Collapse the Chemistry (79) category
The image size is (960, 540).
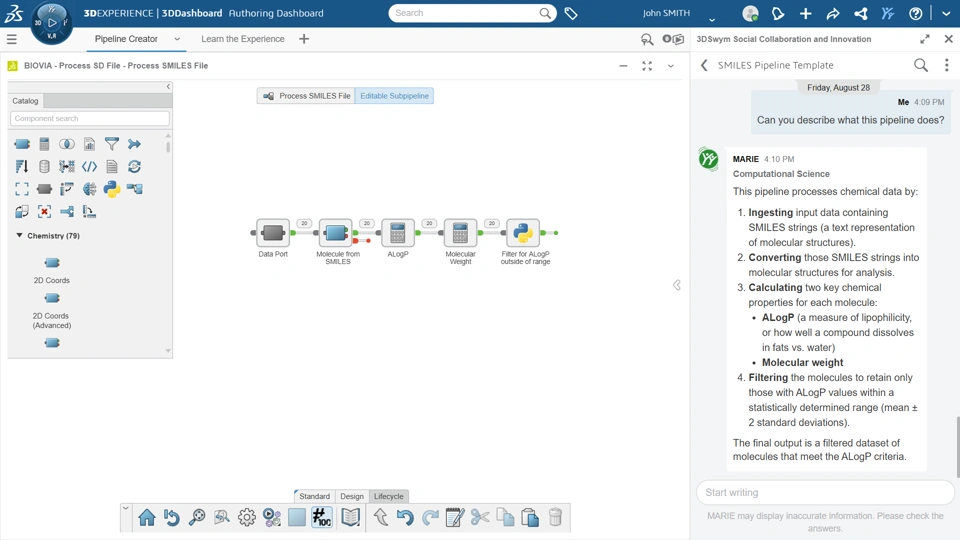(x=19, y=235)
